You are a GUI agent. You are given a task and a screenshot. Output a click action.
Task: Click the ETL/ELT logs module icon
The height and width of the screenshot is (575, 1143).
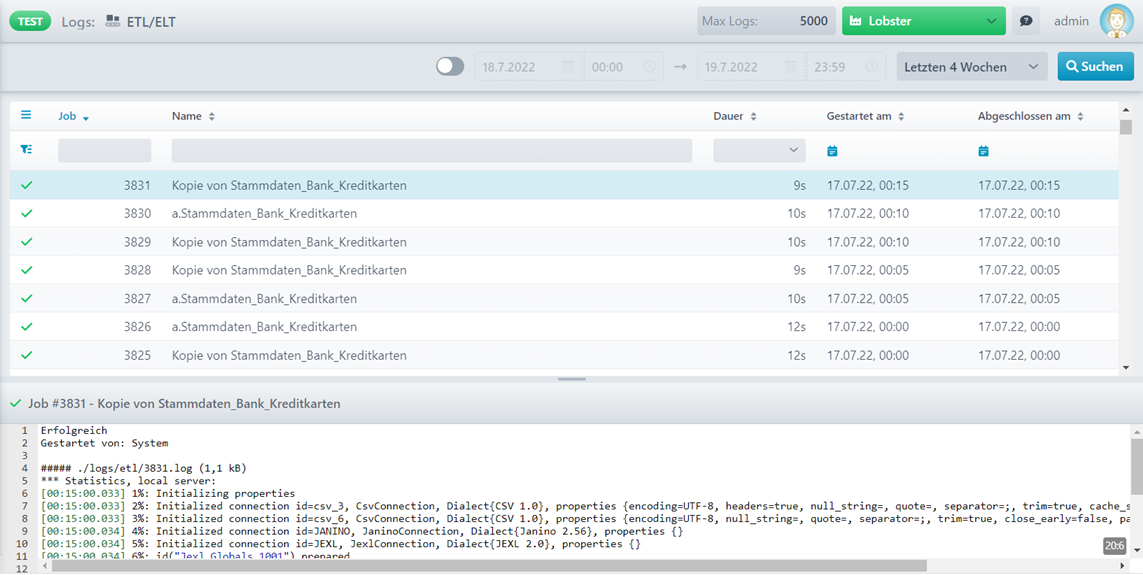[x=112, y=21]
